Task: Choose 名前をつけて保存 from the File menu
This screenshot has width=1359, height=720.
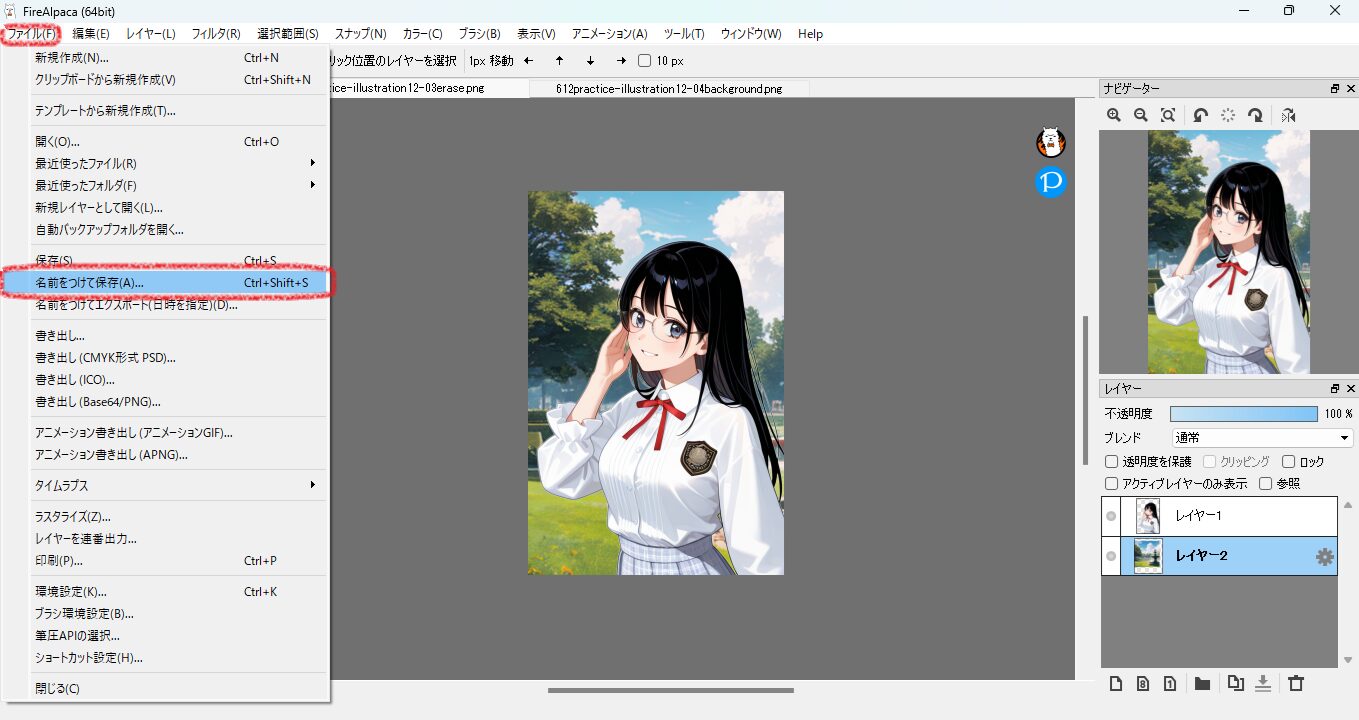Action: (168, 283)
